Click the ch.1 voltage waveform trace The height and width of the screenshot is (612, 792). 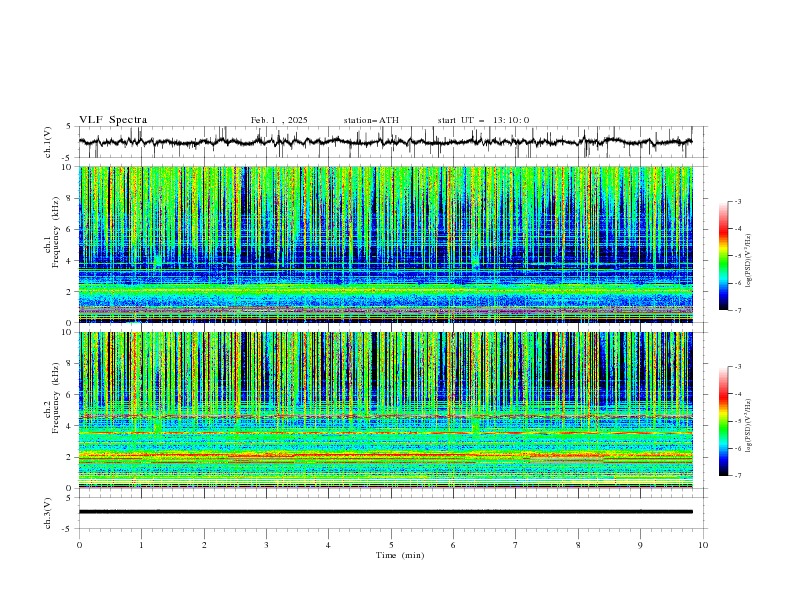385,142
